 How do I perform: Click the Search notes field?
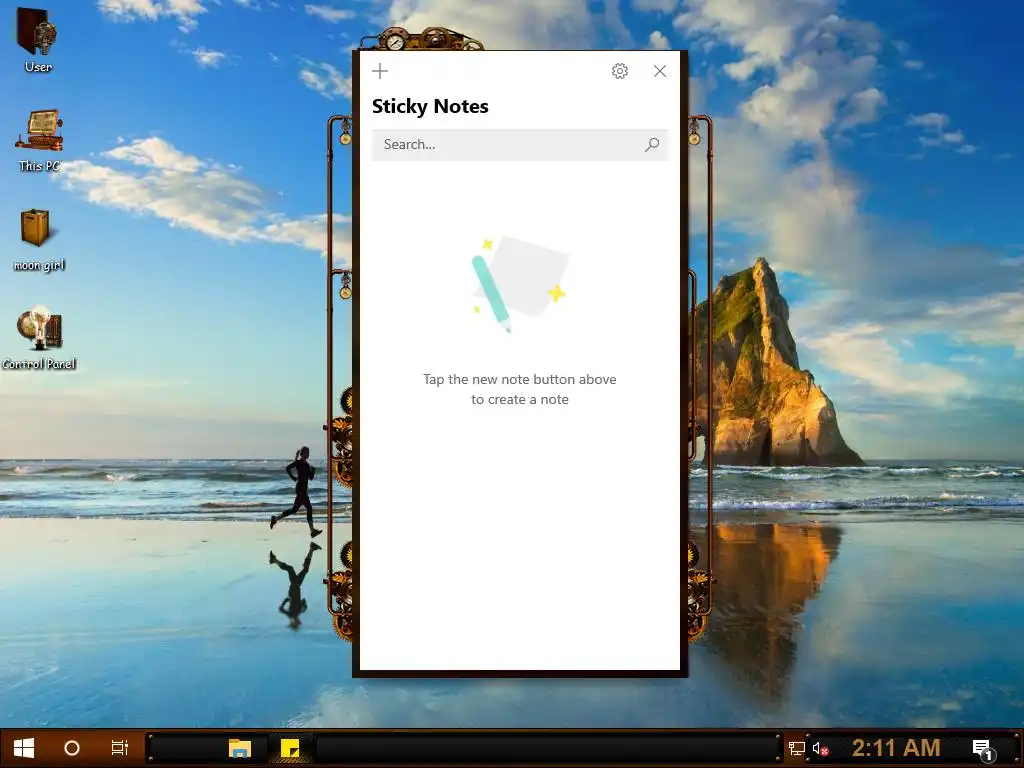520,144
